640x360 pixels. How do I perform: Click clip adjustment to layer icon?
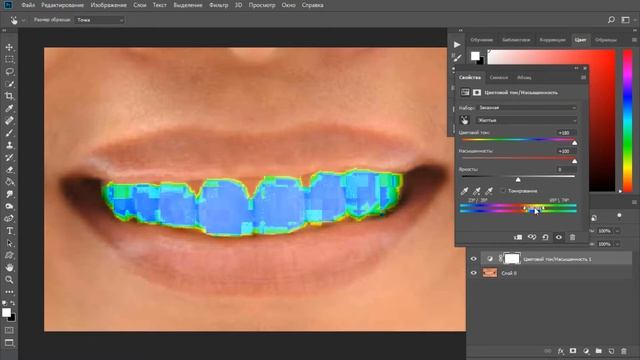tap(518, 237)
